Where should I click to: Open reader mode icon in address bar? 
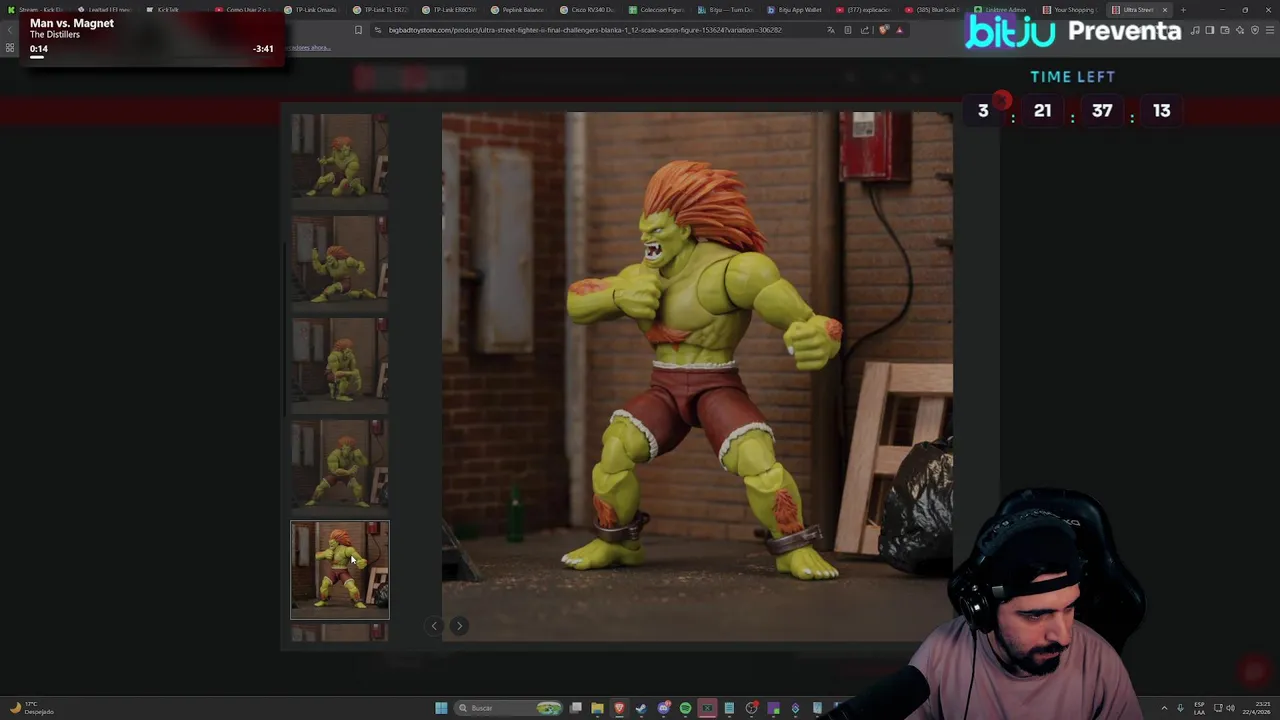(847, 30)
